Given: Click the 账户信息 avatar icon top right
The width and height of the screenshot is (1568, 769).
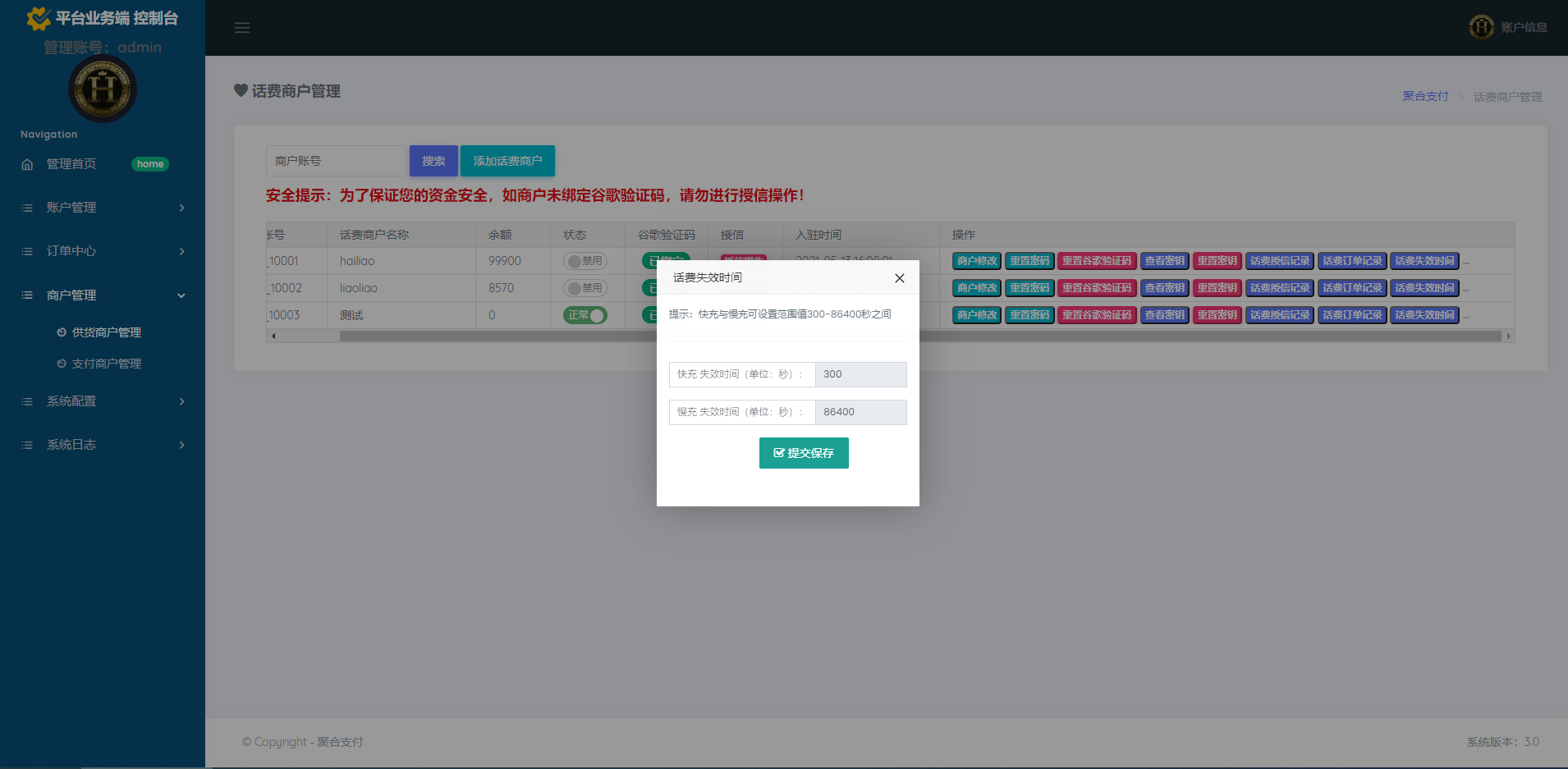Looking at the screenshot, I should (x=1481, y=26).
